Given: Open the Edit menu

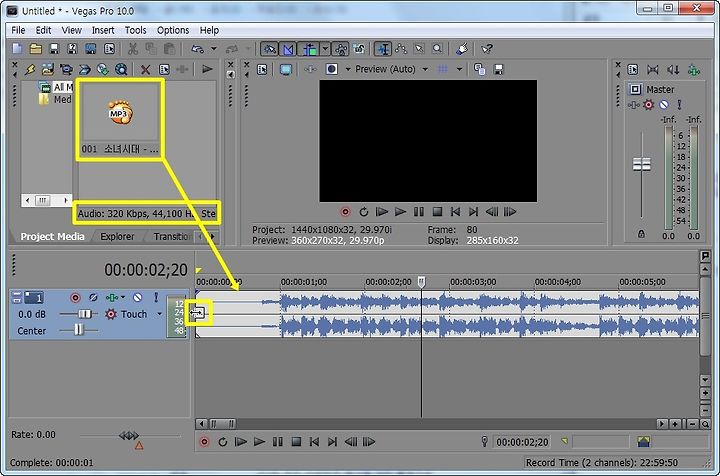Looking at the screenshot, I should point(44,30).
